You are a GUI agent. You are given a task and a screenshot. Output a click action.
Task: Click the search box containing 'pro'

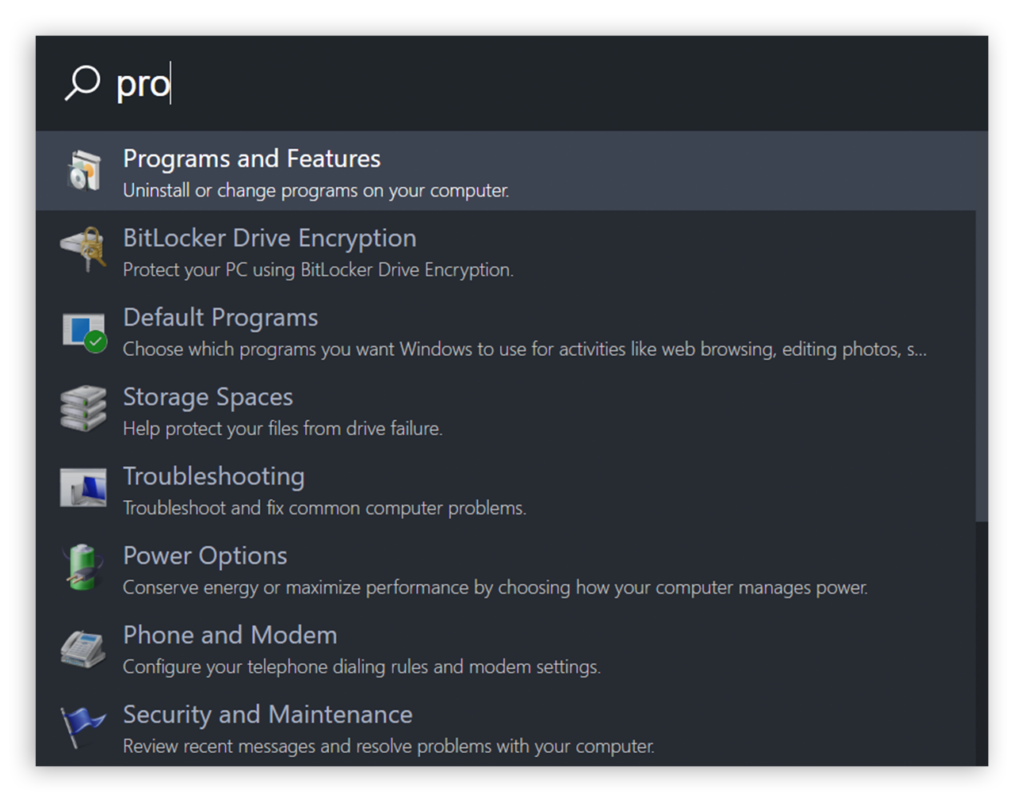point(511,83)
